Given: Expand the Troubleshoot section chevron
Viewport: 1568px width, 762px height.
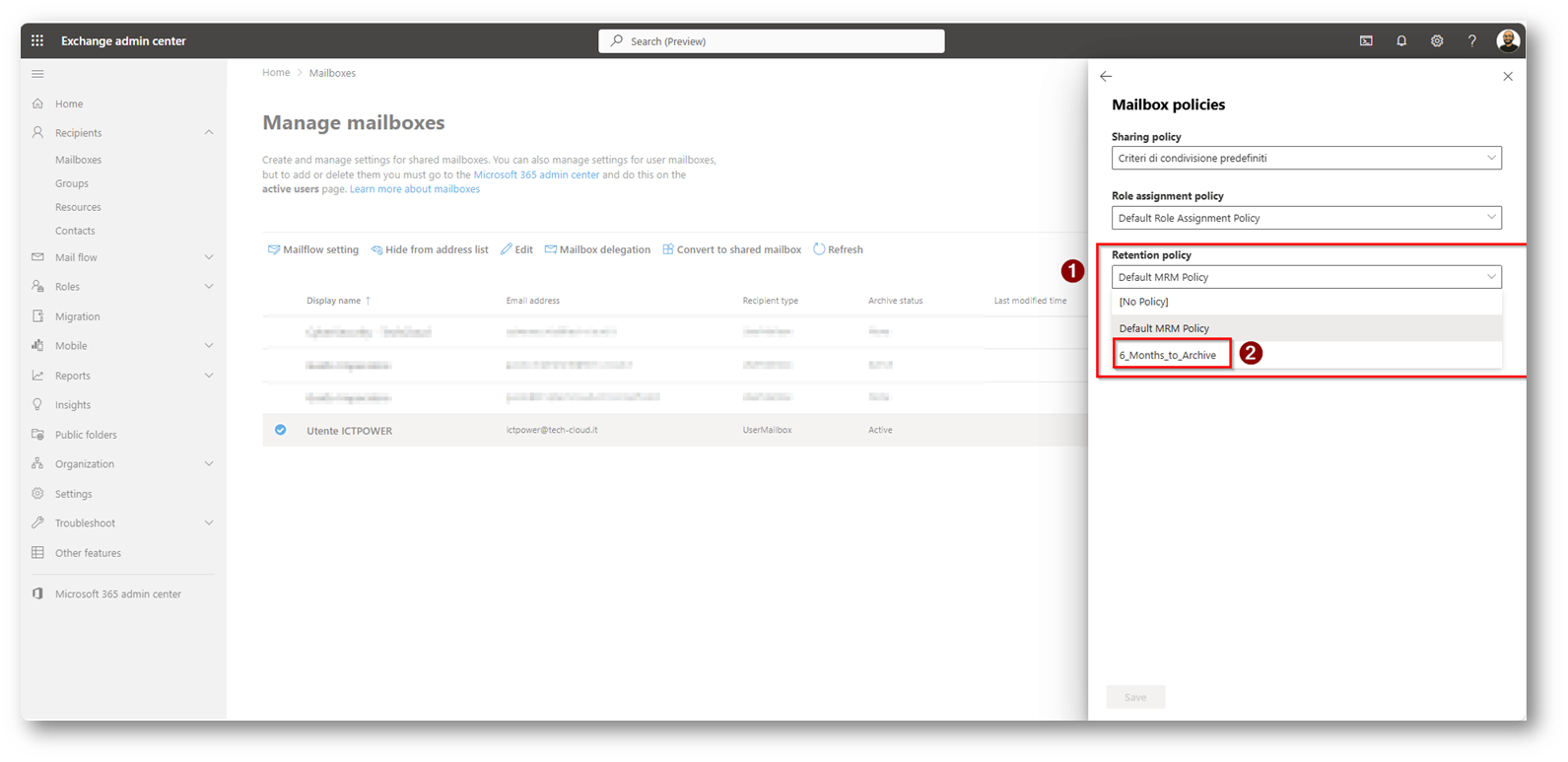Looking at the screenshot, I should pyautogui.click(x=209, y=523).
